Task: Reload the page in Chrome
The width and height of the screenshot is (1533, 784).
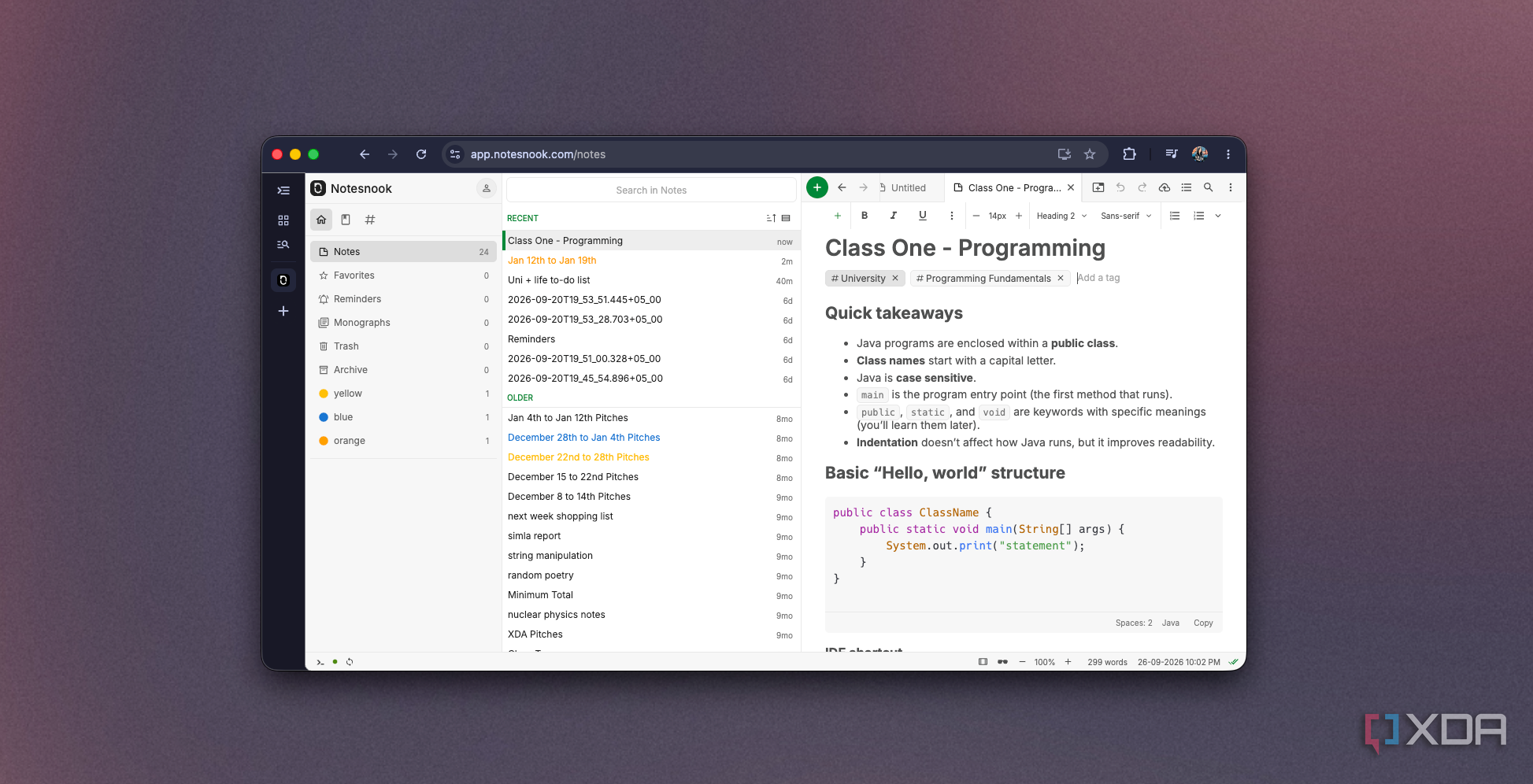Action: (x=421, y=154)
